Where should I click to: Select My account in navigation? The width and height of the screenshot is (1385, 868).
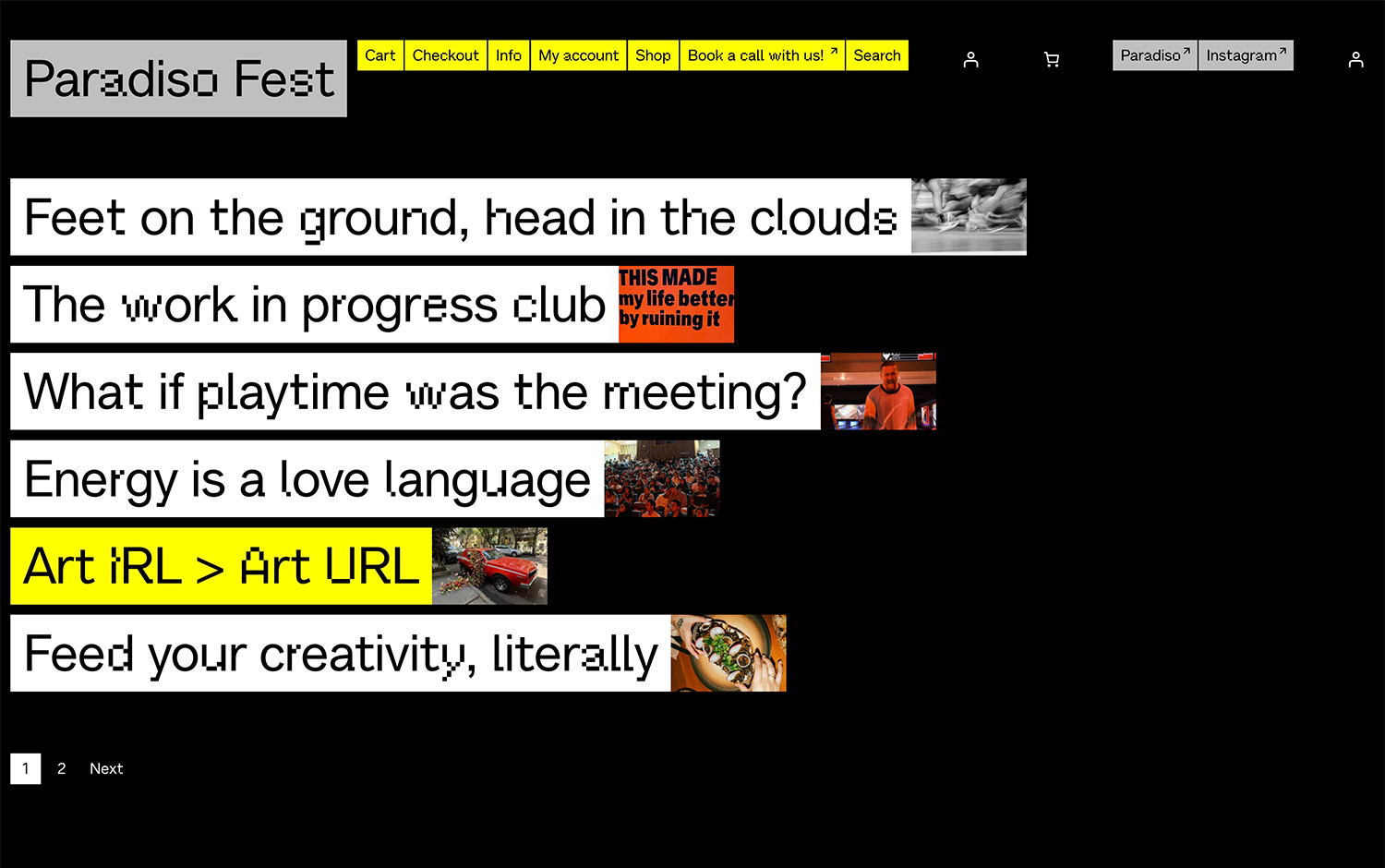[x=578, y=55]
